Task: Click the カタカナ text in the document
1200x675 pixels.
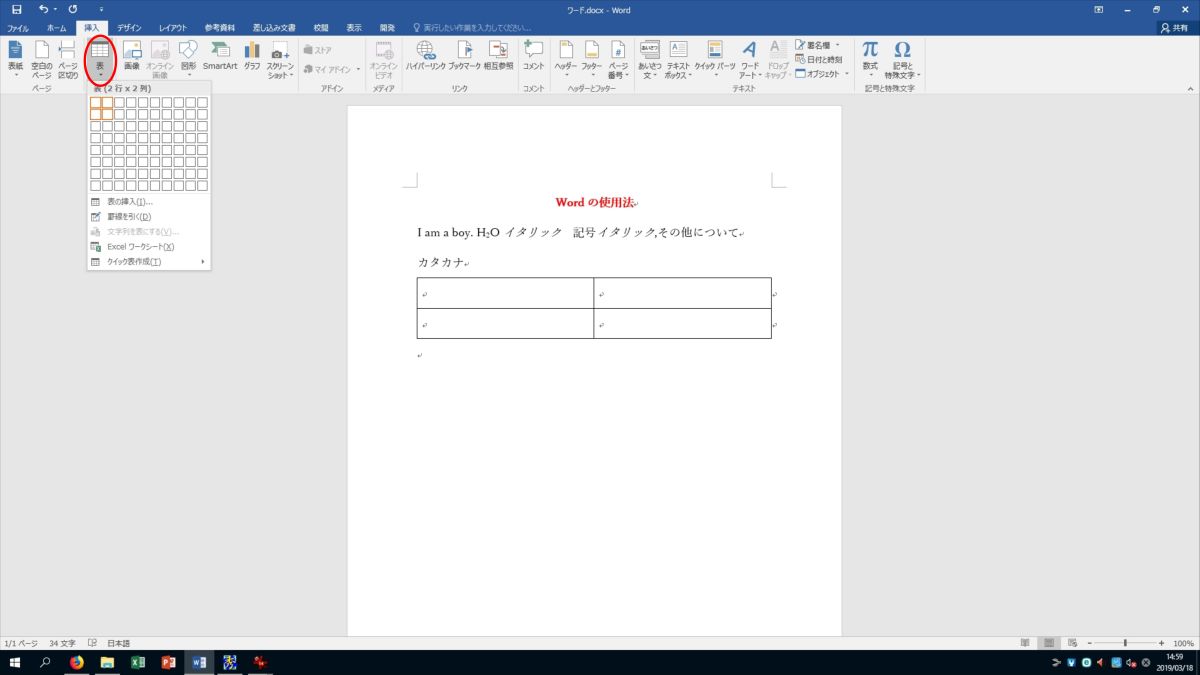Action: point(440,263)
